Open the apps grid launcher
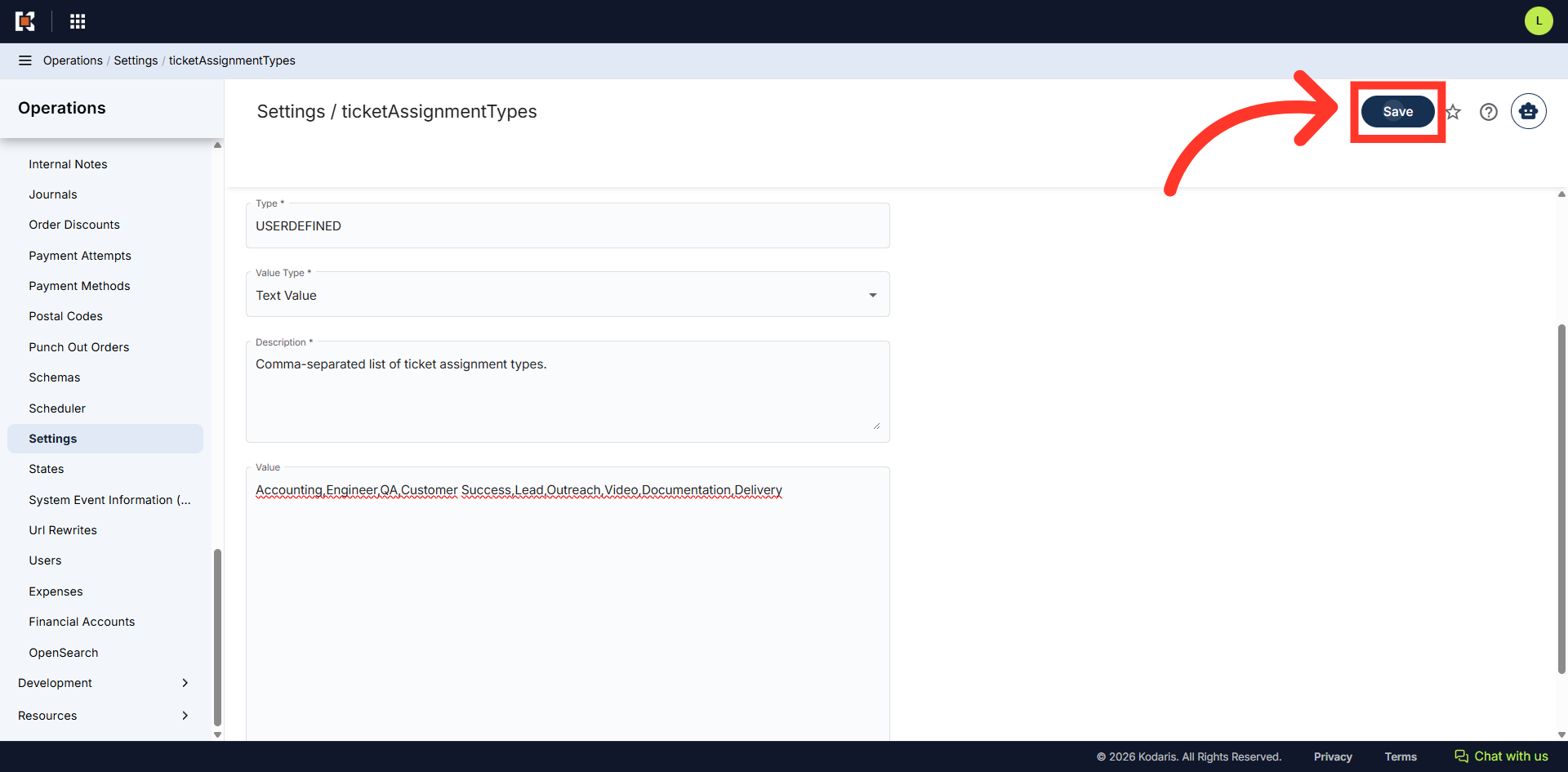This screenshot has width=1568, height=772. [x=78, y=21]
